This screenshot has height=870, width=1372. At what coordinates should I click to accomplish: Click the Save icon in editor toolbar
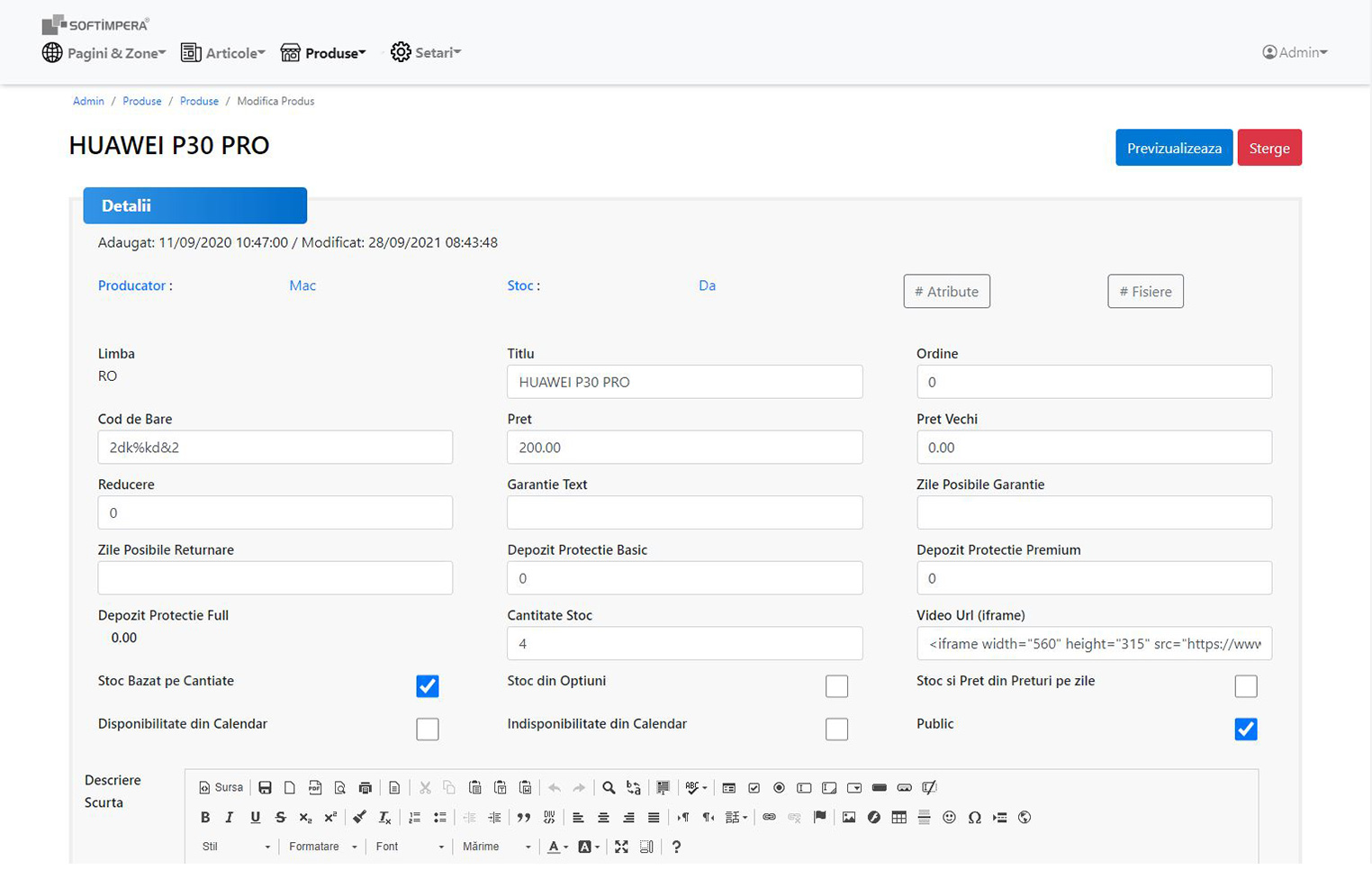coord(265,788)
